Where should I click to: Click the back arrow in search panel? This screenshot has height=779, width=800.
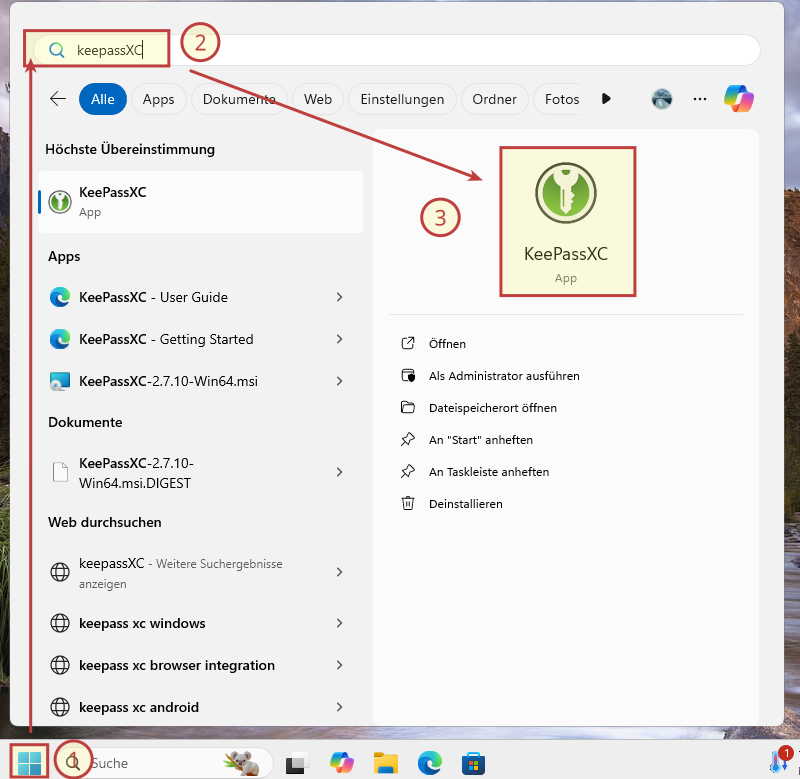[58, 99]
